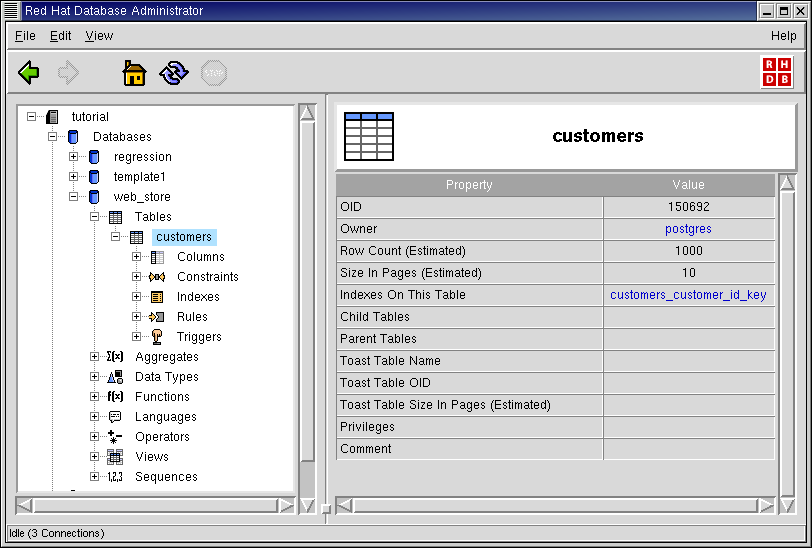Click the tutorial server icon in tree

(52, 117)
